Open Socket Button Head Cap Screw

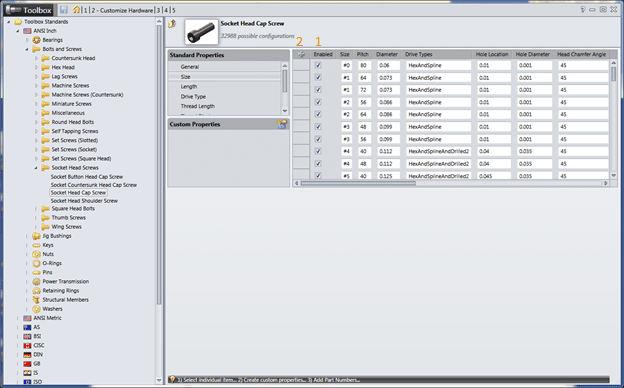tap(87, 177)
